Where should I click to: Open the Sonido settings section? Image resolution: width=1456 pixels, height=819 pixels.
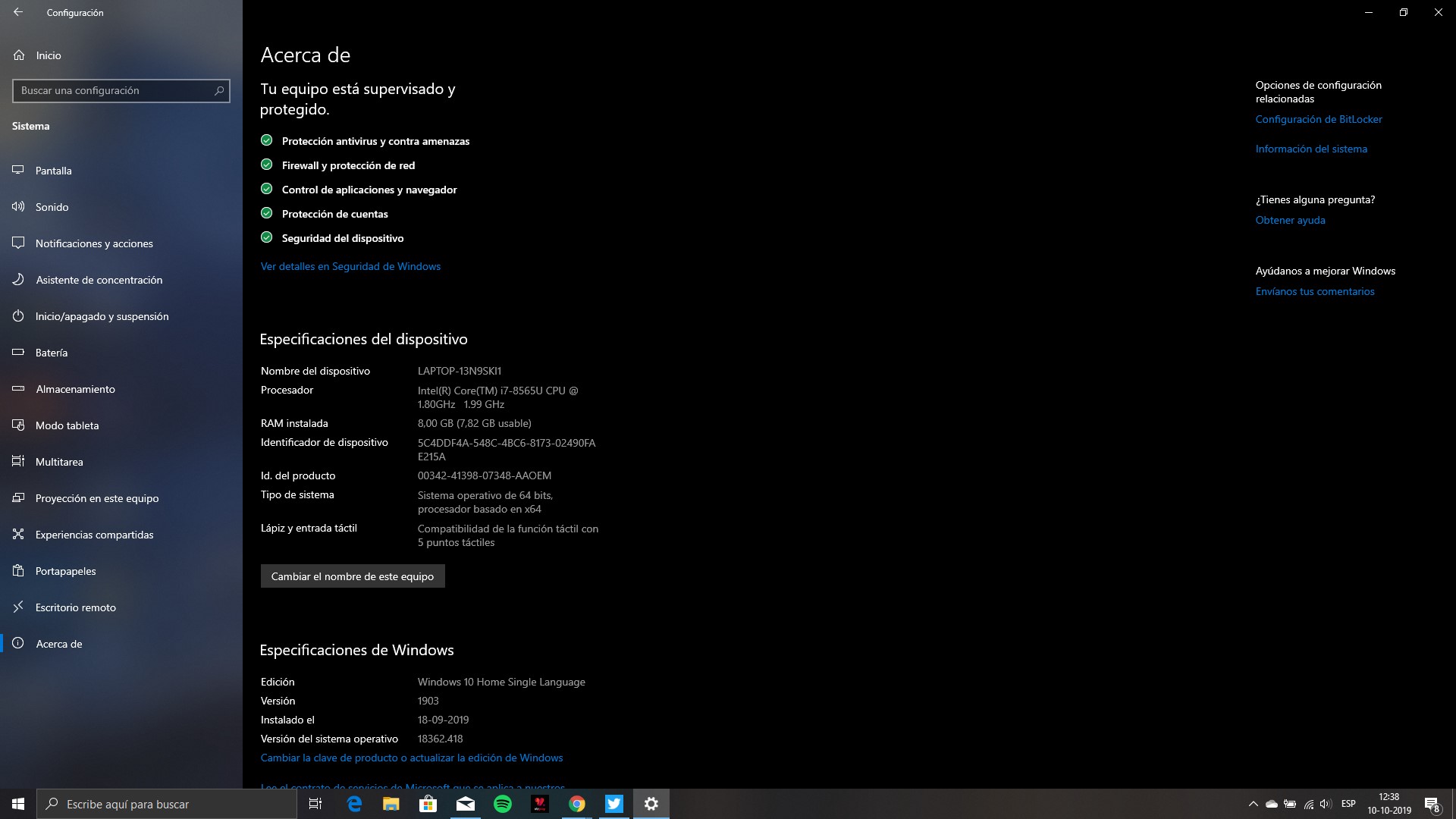click(x=121, y=207)
